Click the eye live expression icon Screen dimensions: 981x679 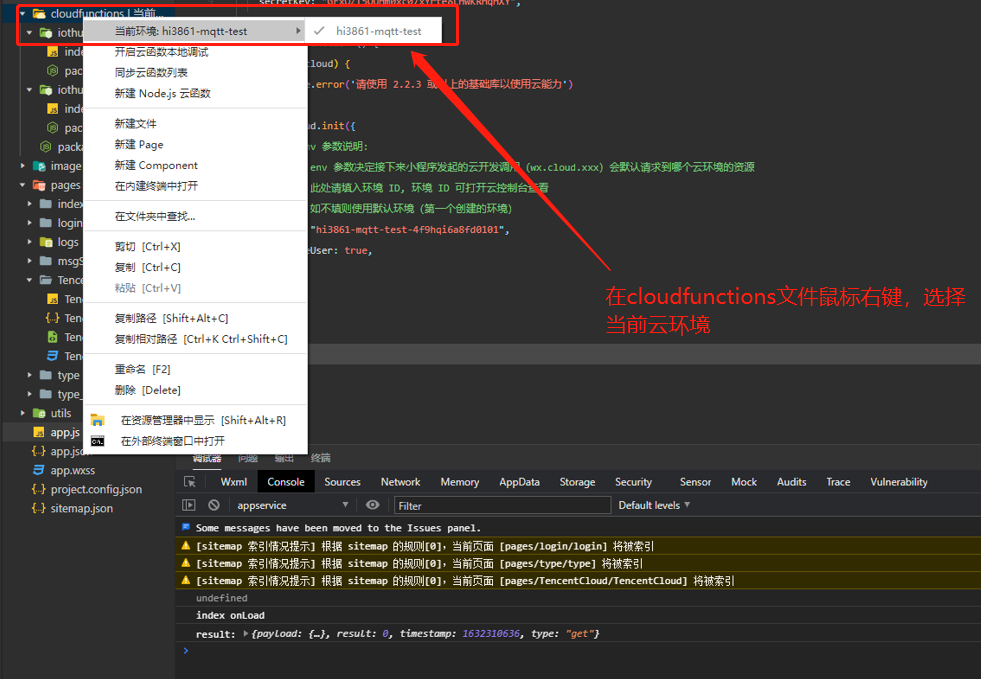(372, 506)
